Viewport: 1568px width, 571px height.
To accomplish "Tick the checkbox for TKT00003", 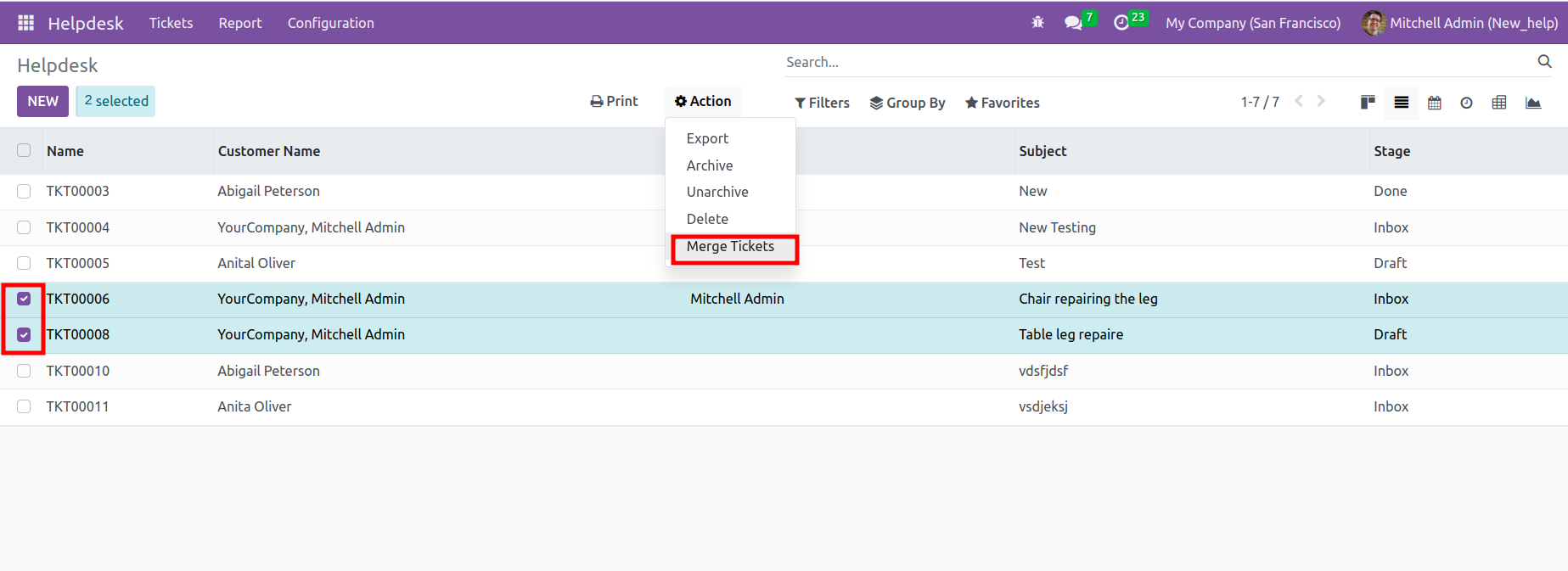I will point(24,192).
